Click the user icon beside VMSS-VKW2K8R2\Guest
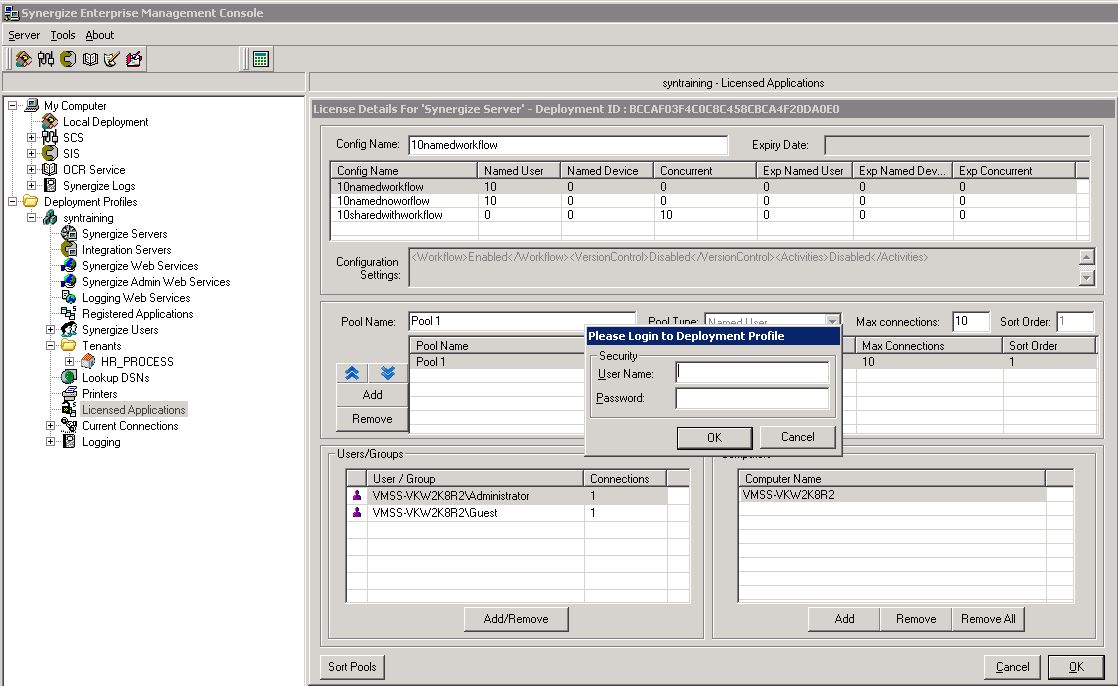Viewport: 1118px width, 686px height. point(357,513)
